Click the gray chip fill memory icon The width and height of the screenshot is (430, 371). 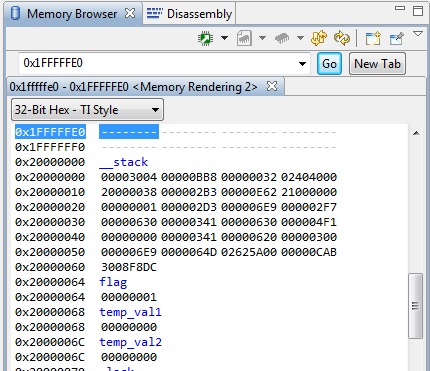[282, 38]
